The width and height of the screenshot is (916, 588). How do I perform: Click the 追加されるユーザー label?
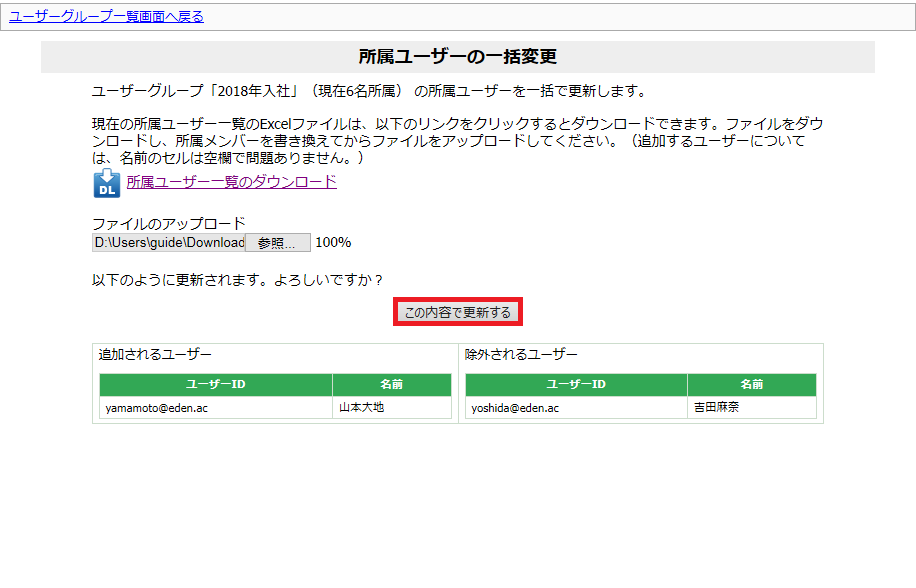point(155,354)
